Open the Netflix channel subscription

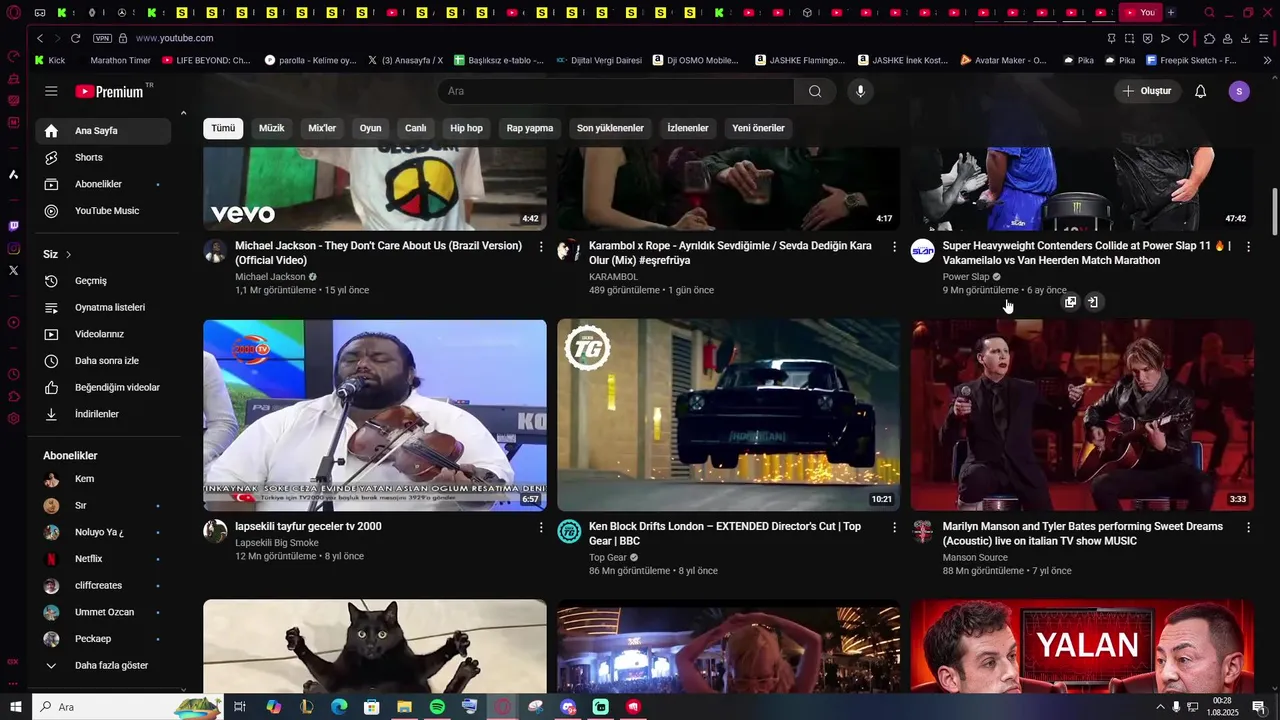coord(103,559)
